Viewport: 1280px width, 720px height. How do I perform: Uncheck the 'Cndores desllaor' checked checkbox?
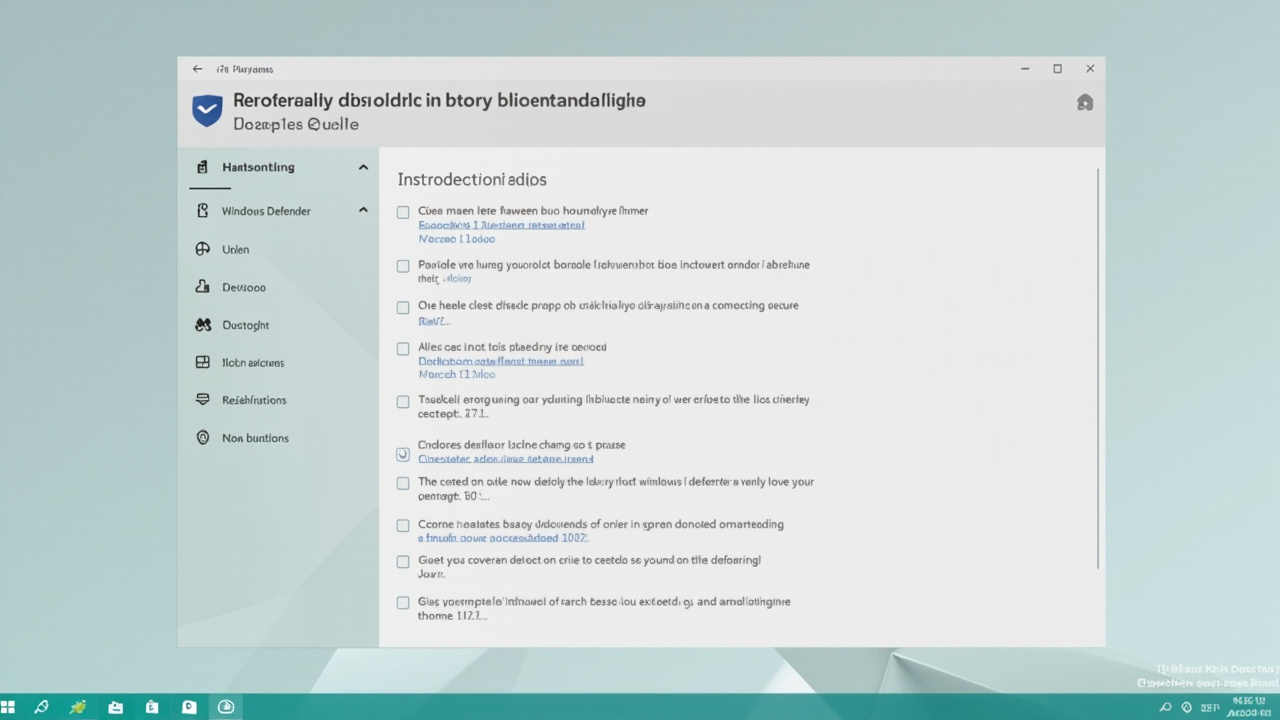point(403,454)
